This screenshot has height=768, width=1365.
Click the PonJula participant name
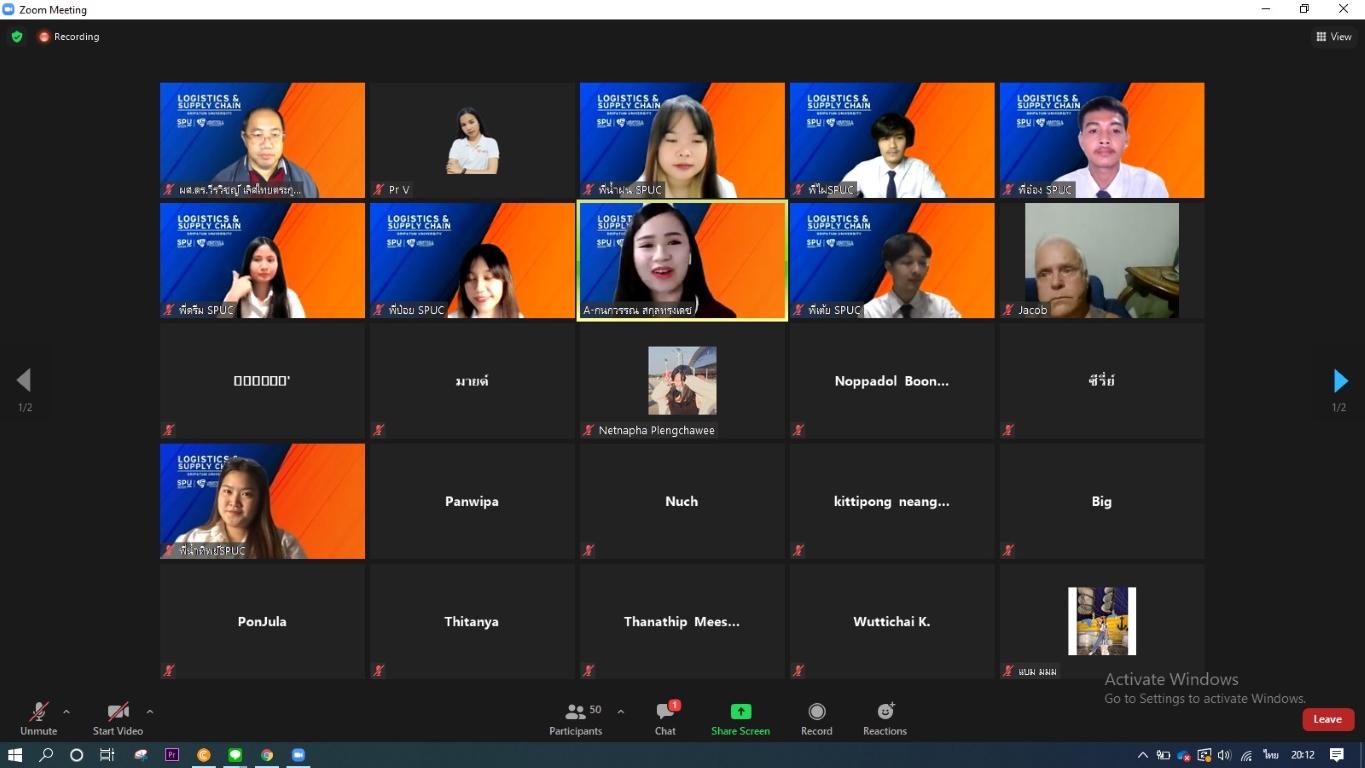tap(262, 621)
